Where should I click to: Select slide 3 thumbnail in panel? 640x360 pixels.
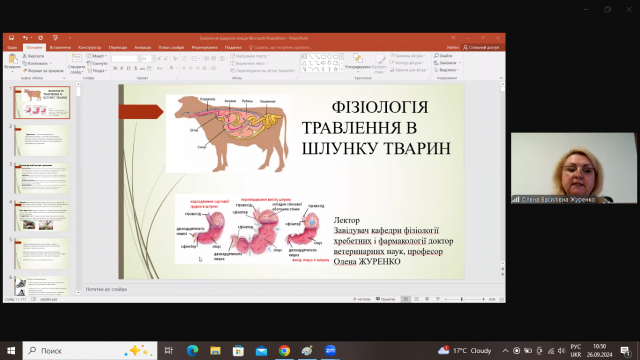tap(42, 178)
